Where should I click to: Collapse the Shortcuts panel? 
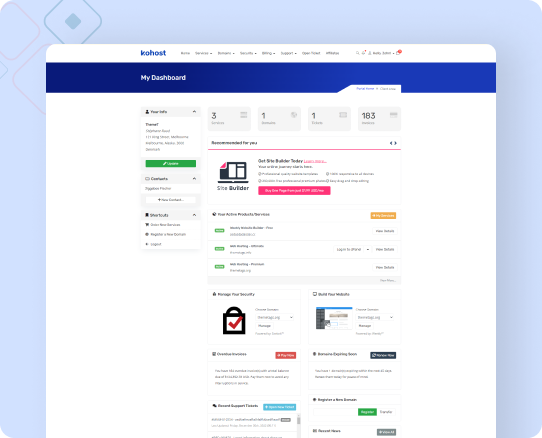coord(194,215)
